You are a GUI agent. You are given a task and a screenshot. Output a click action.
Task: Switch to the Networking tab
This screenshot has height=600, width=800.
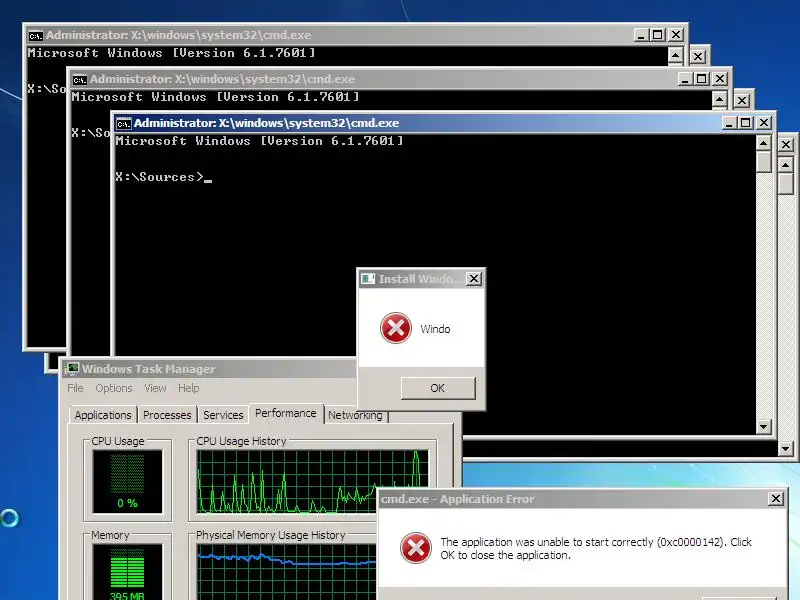(x=355, y=415)
